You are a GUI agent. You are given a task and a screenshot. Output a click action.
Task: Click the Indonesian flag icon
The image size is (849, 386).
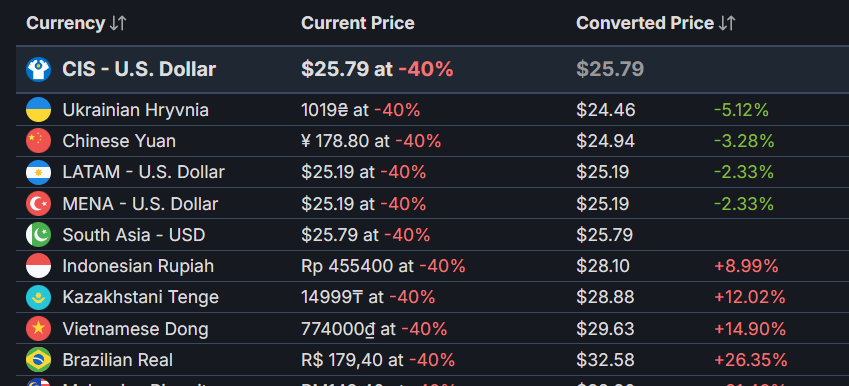(x=38, y=266)
